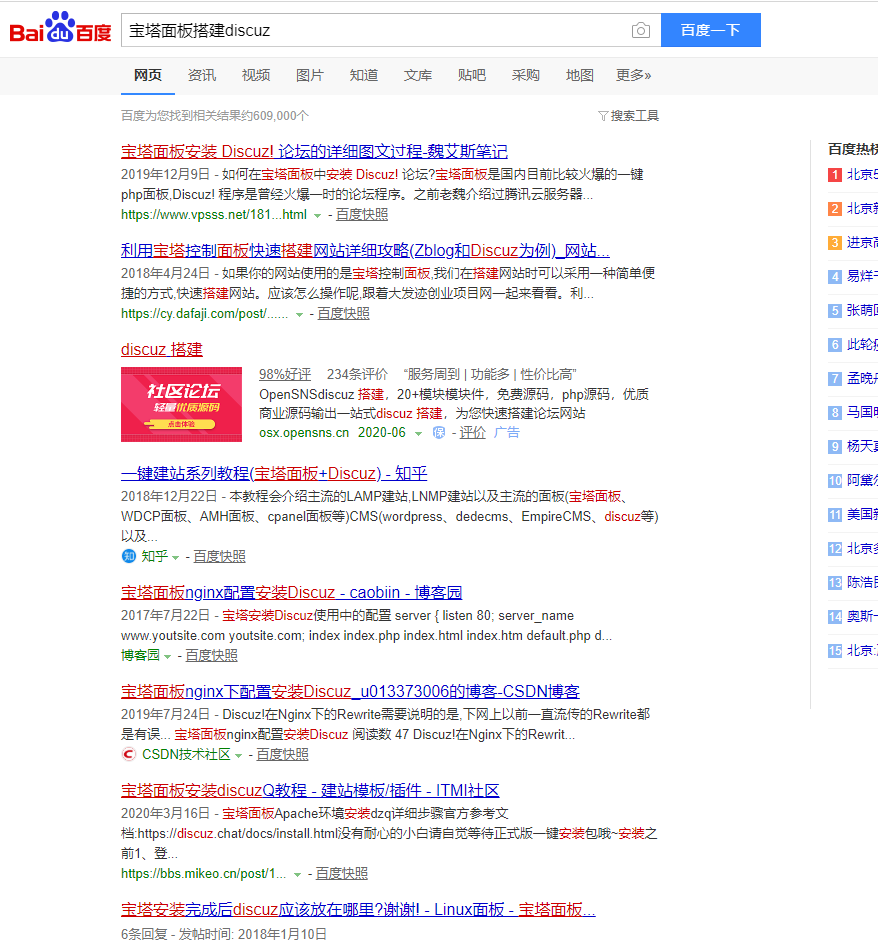Open 百度快照 for CSDN result
878x942 pixels.
coord(282,754)
